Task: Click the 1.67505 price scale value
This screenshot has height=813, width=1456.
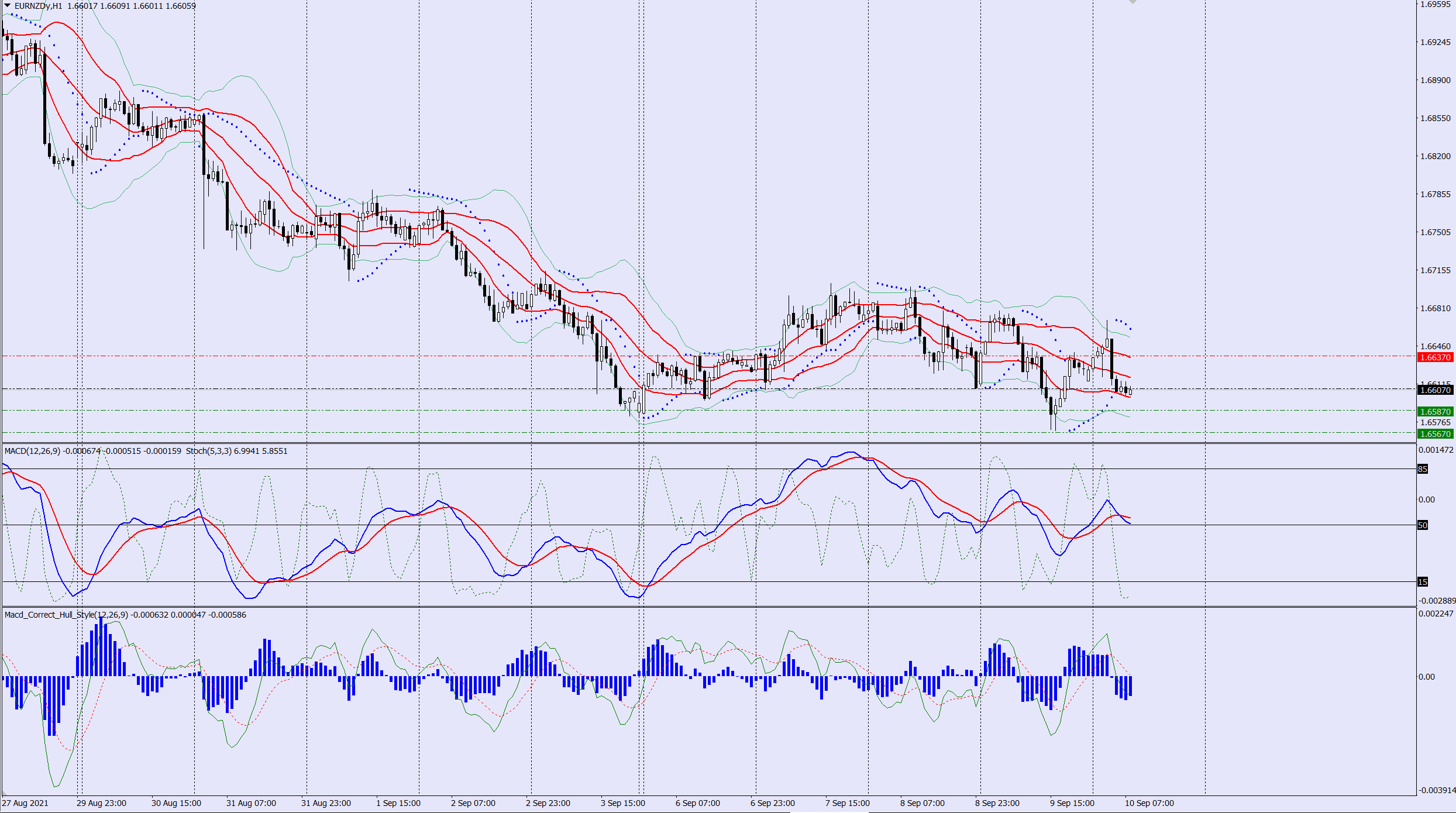Action: 1436,232
